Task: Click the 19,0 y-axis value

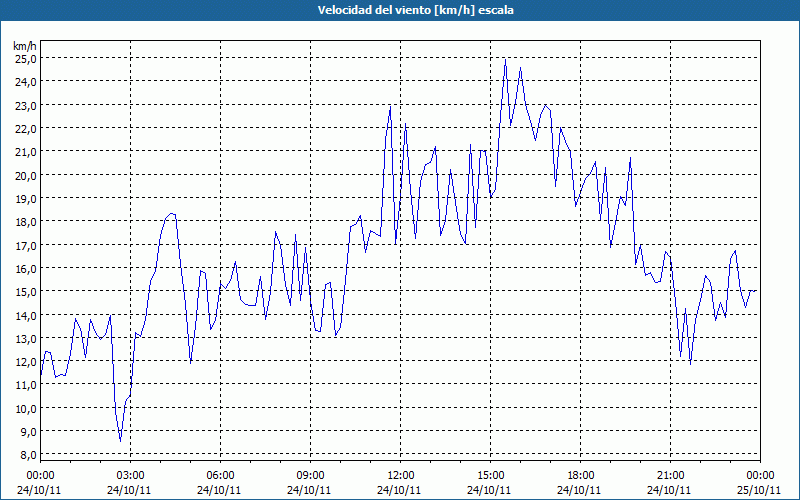Action: [26, 198]
